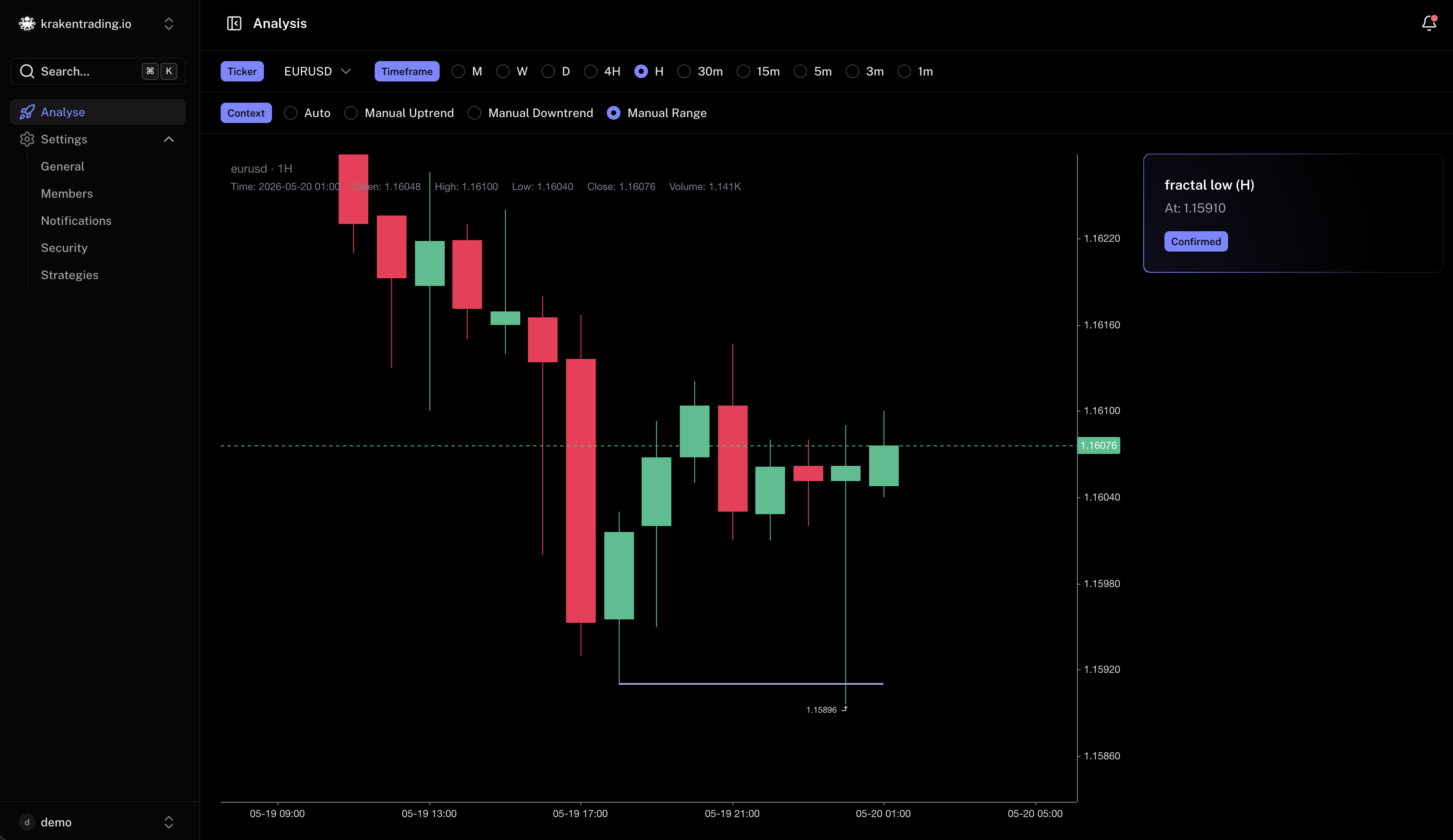Viewport: 1453px width, 840px height.
Task: Click the ⌘ K shortcut hint
Action: point(160,71)
